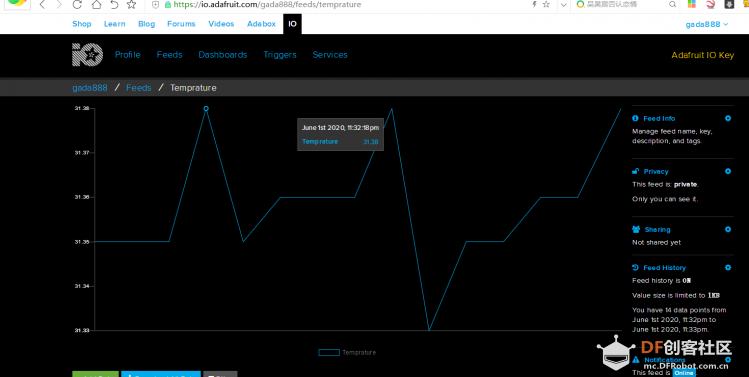The height and width of the screenshot is (377, 749).
Task: Click 'Not shared yet' text
Action: click(x=656, y=243)
